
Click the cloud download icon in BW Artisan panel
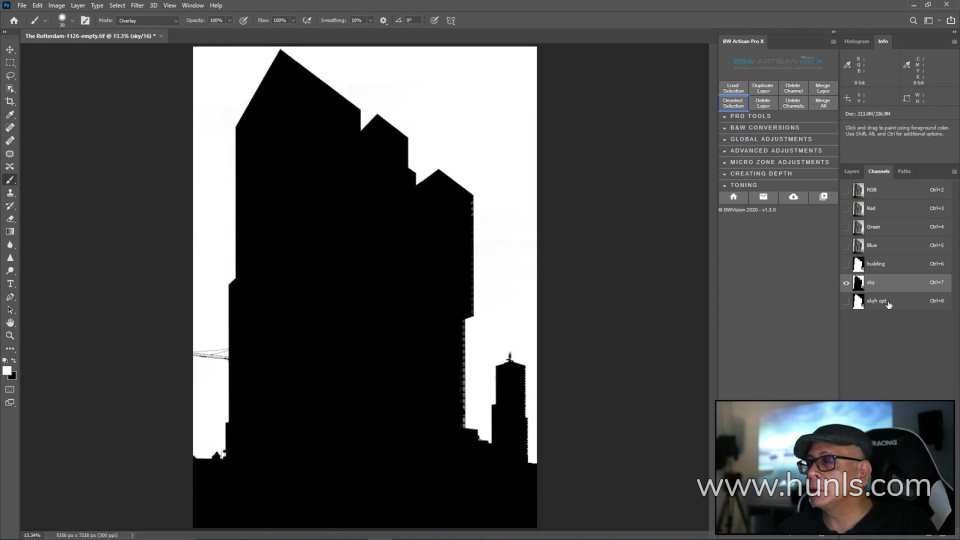(x=793, y=197)
